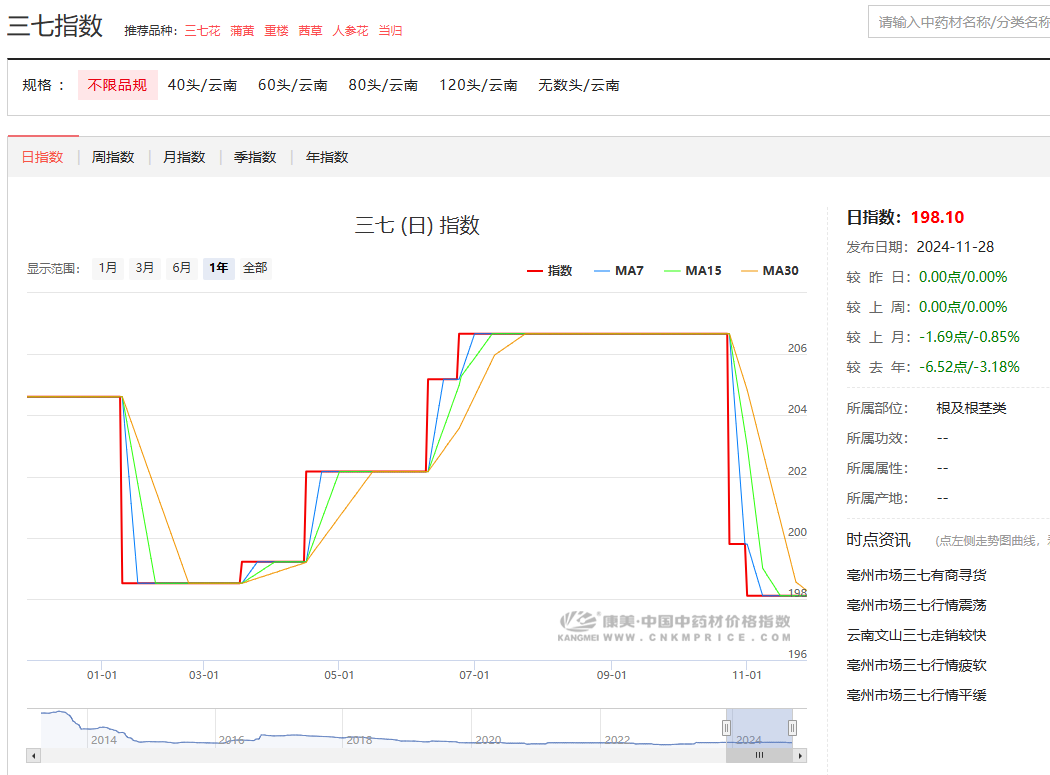Click the 三七 (日) 指数 chart title
The width and height of the screenshot is (1050, 775).
click(x=417, y=225)
